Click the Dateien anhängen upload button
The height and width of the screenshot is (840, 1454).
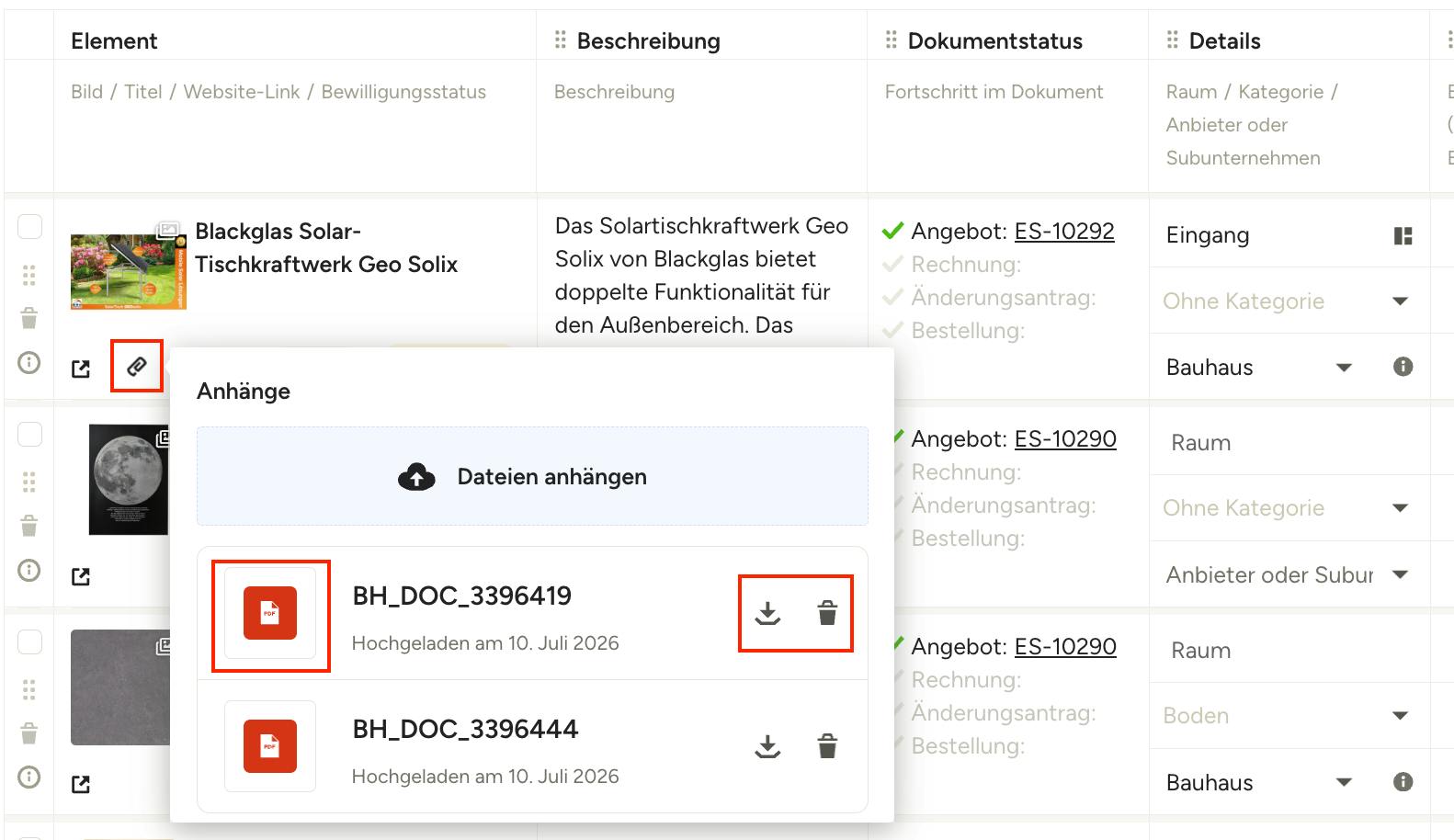532,476
